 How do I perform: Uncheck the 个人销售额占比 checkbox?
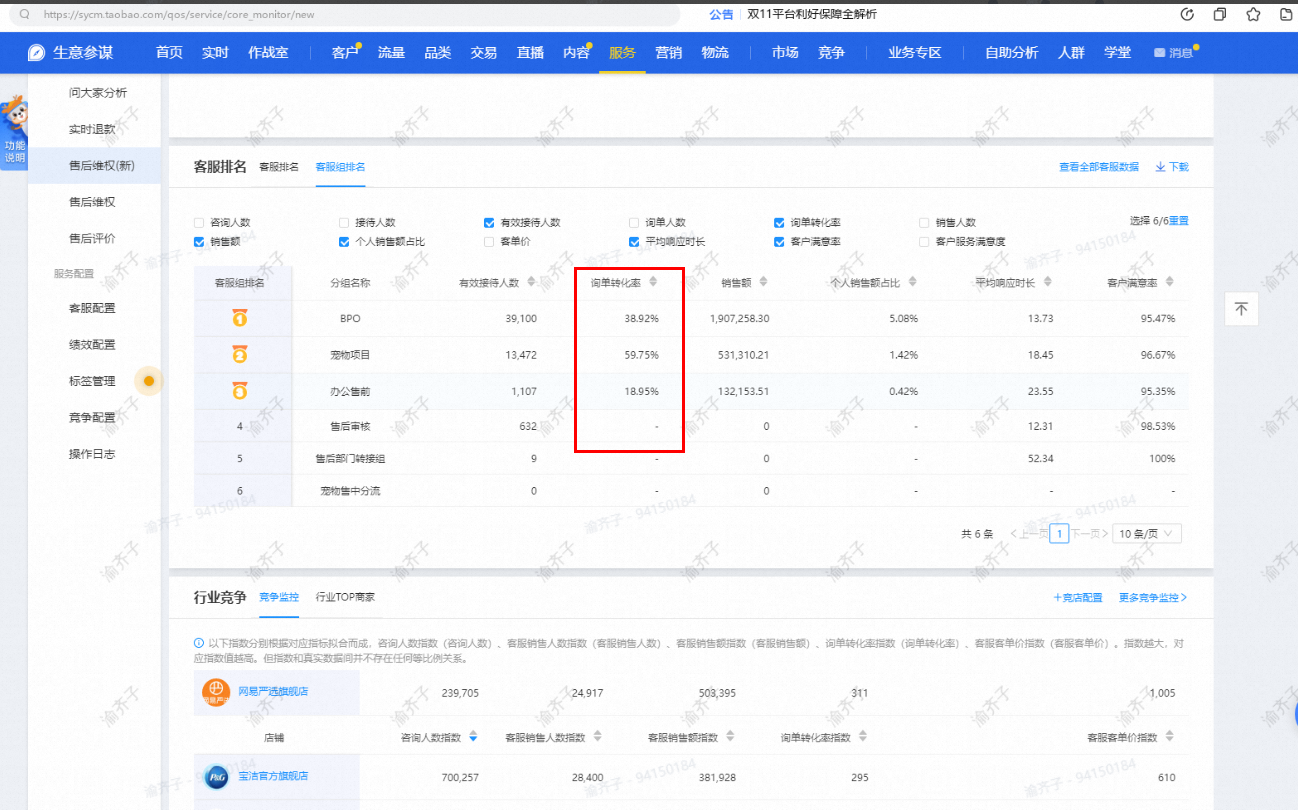coord(344,241)
